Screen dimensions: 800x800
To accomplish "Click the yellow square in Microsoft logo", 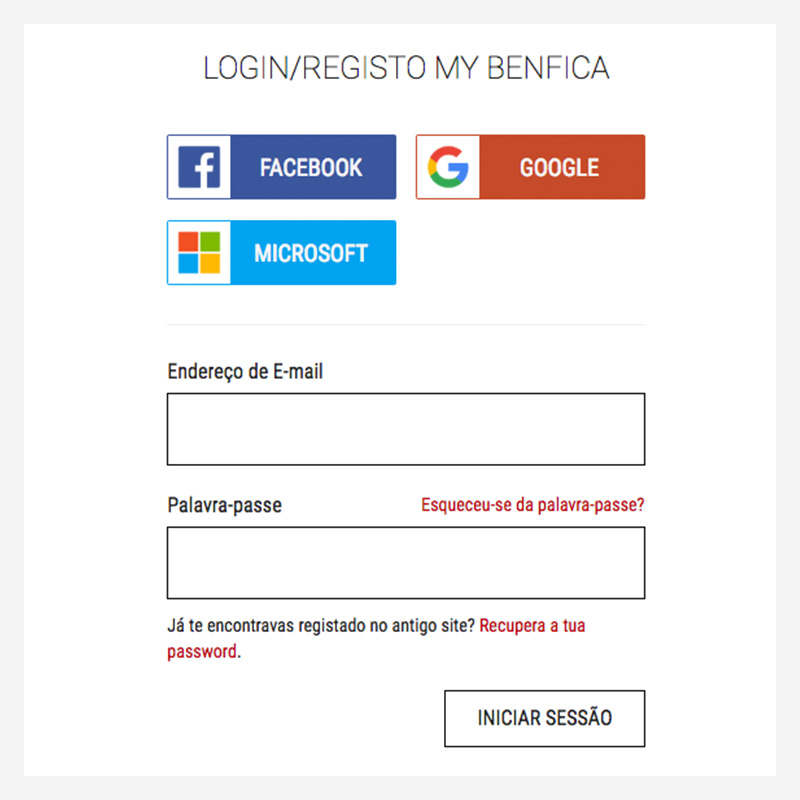I will (209, 263).
